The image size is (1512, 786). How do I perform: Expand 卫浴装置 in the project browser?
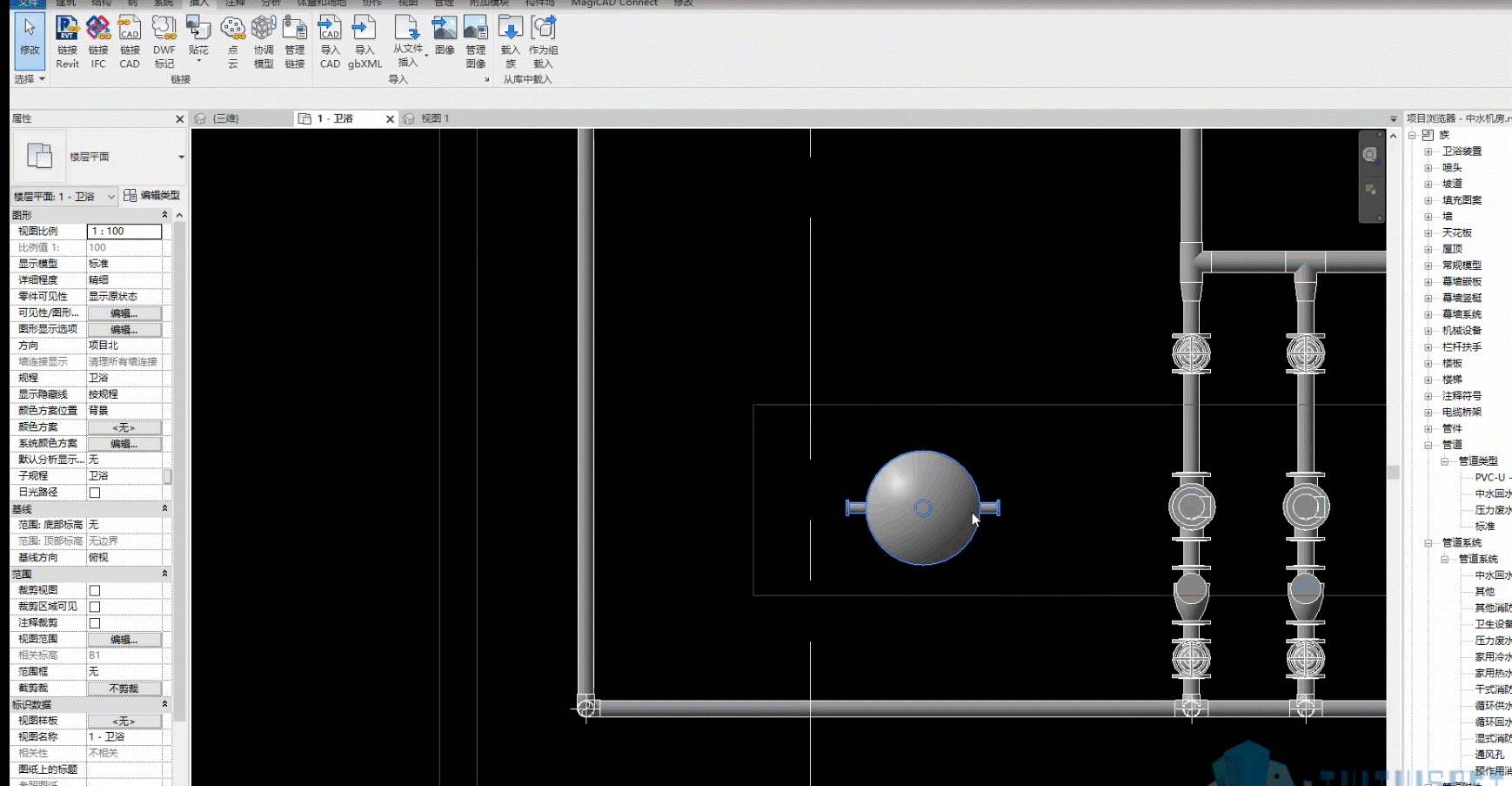pyautogui.click(x=1428, y=151)
